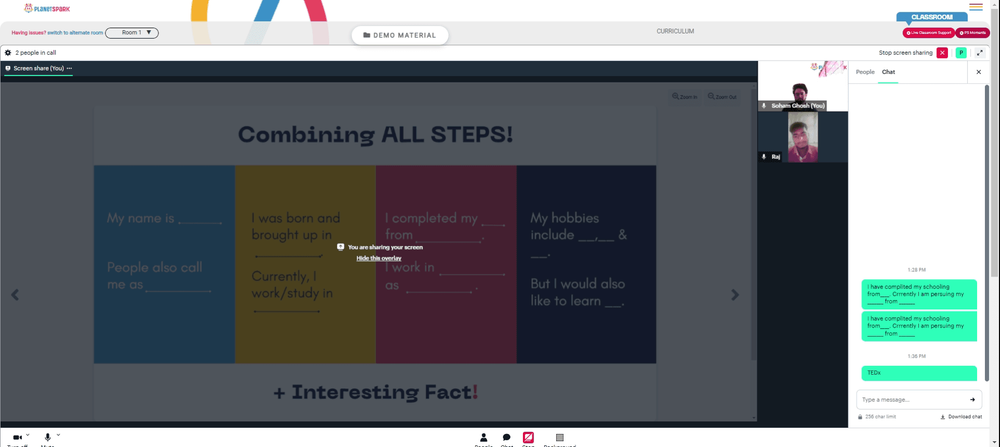The height and width of the screenshot is (447, 1000).
Task: Go to previous slide arrow
Action: 15,295
